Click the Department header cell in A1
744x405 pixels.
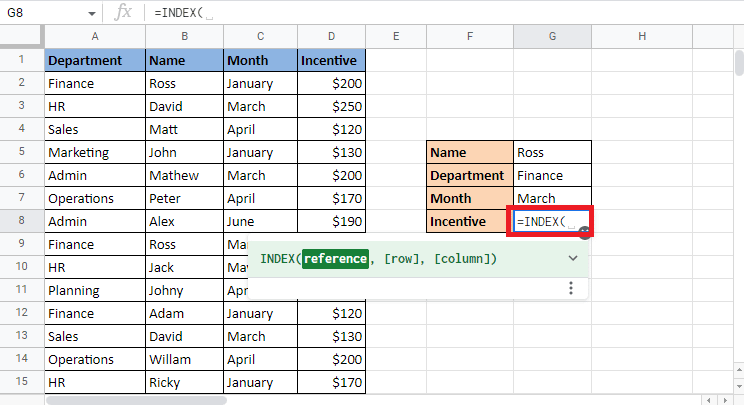(94, 60)
